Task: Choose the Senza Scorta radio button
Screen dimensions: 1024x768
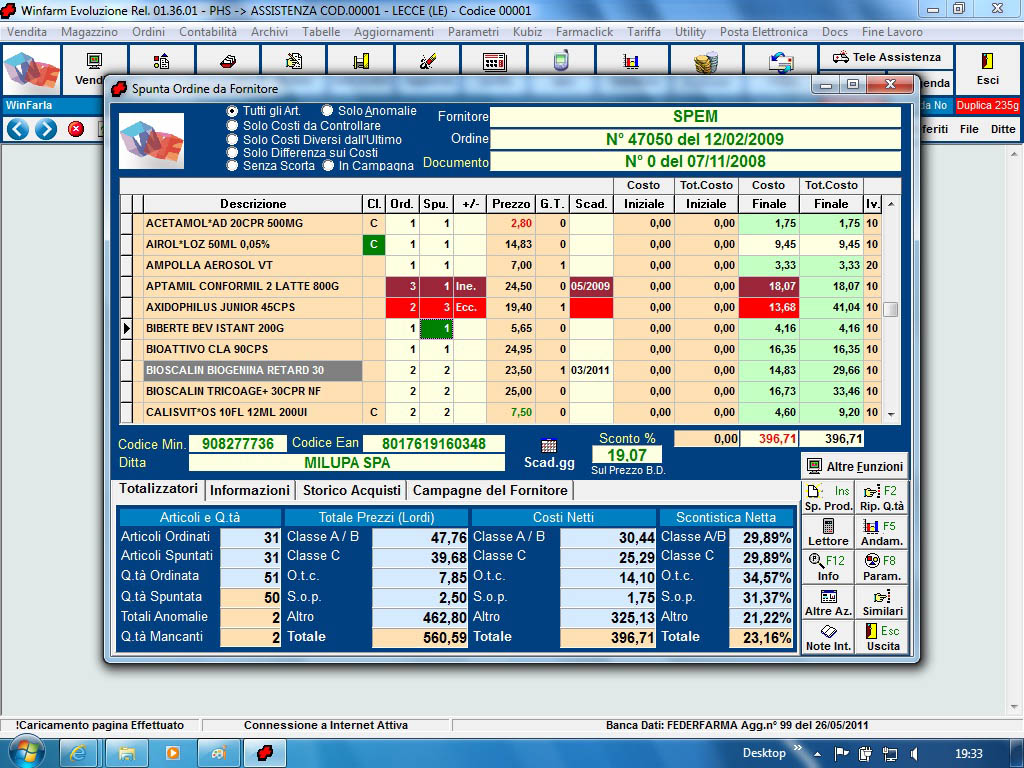Action: pos(233,166)
